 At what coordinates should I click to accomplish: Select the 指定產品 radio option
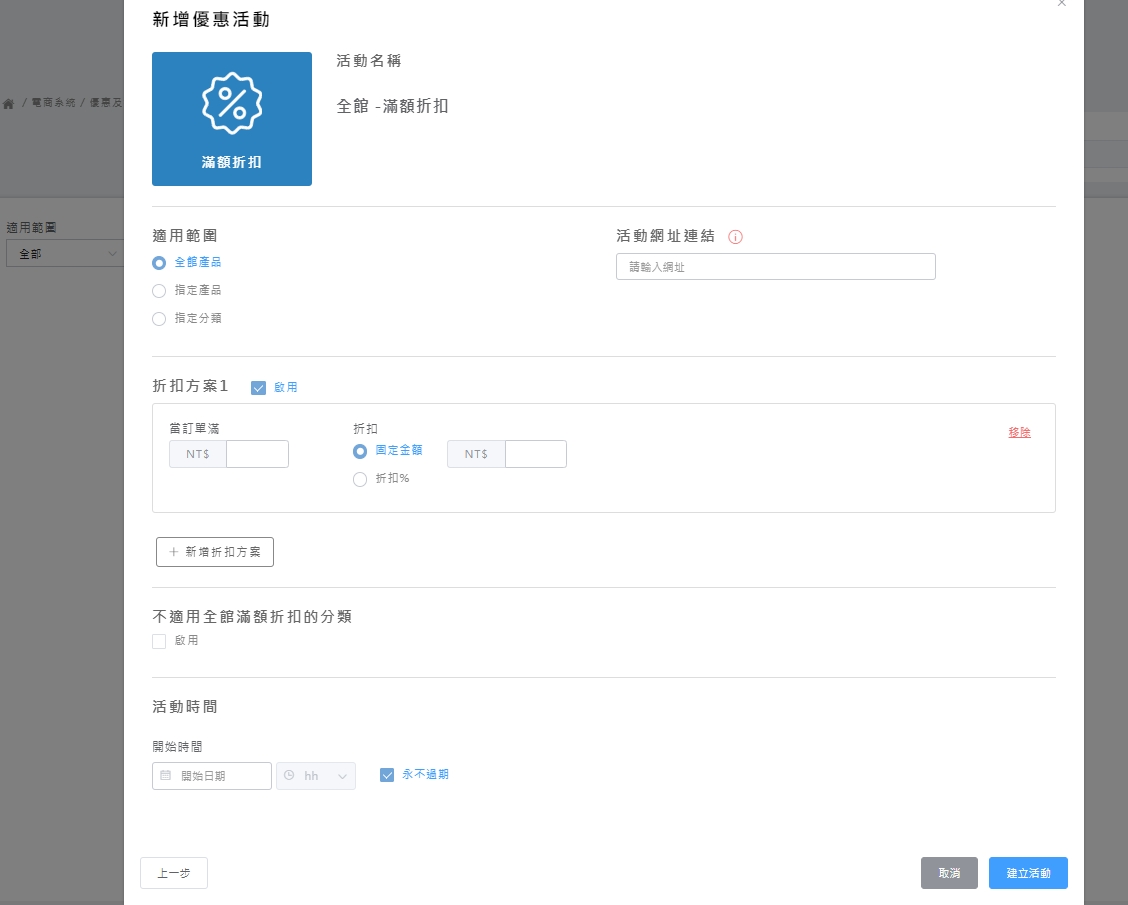pyautogui.click(x=159, y=291)
